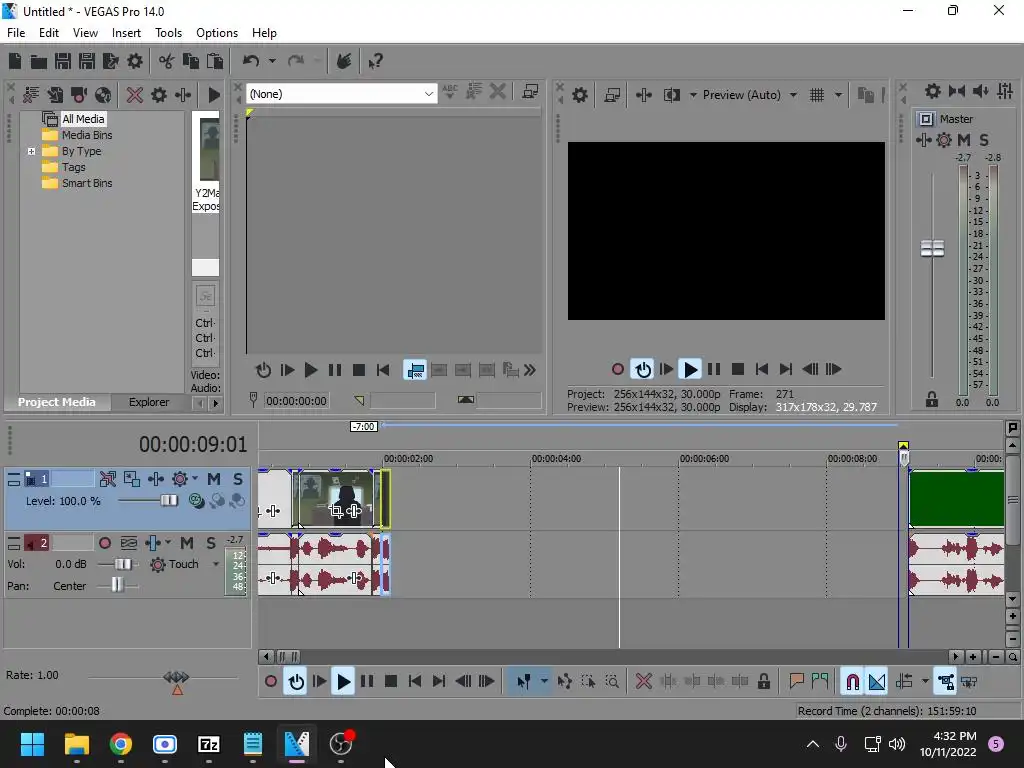Open track 1 Track Motion icon
This screenshot has height=768, width=1024.
pyautogui.click(x=131, y=479)
